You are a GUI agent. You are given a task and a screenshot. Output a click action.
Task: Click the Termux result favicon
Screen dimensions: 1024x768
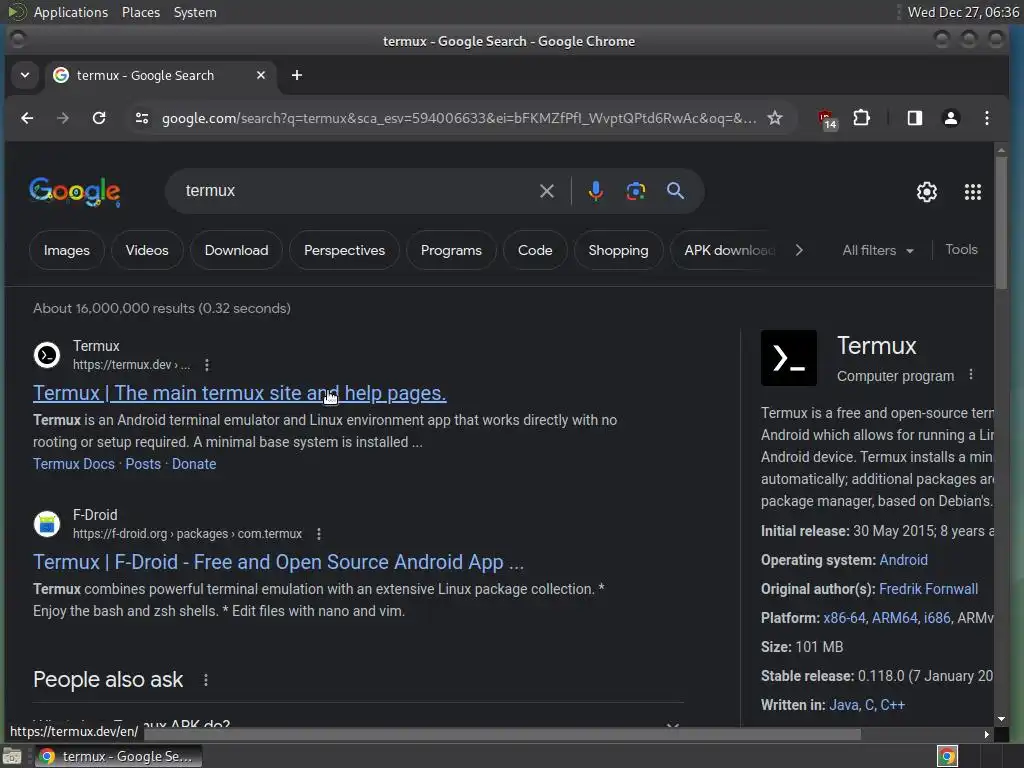(47, 355)
